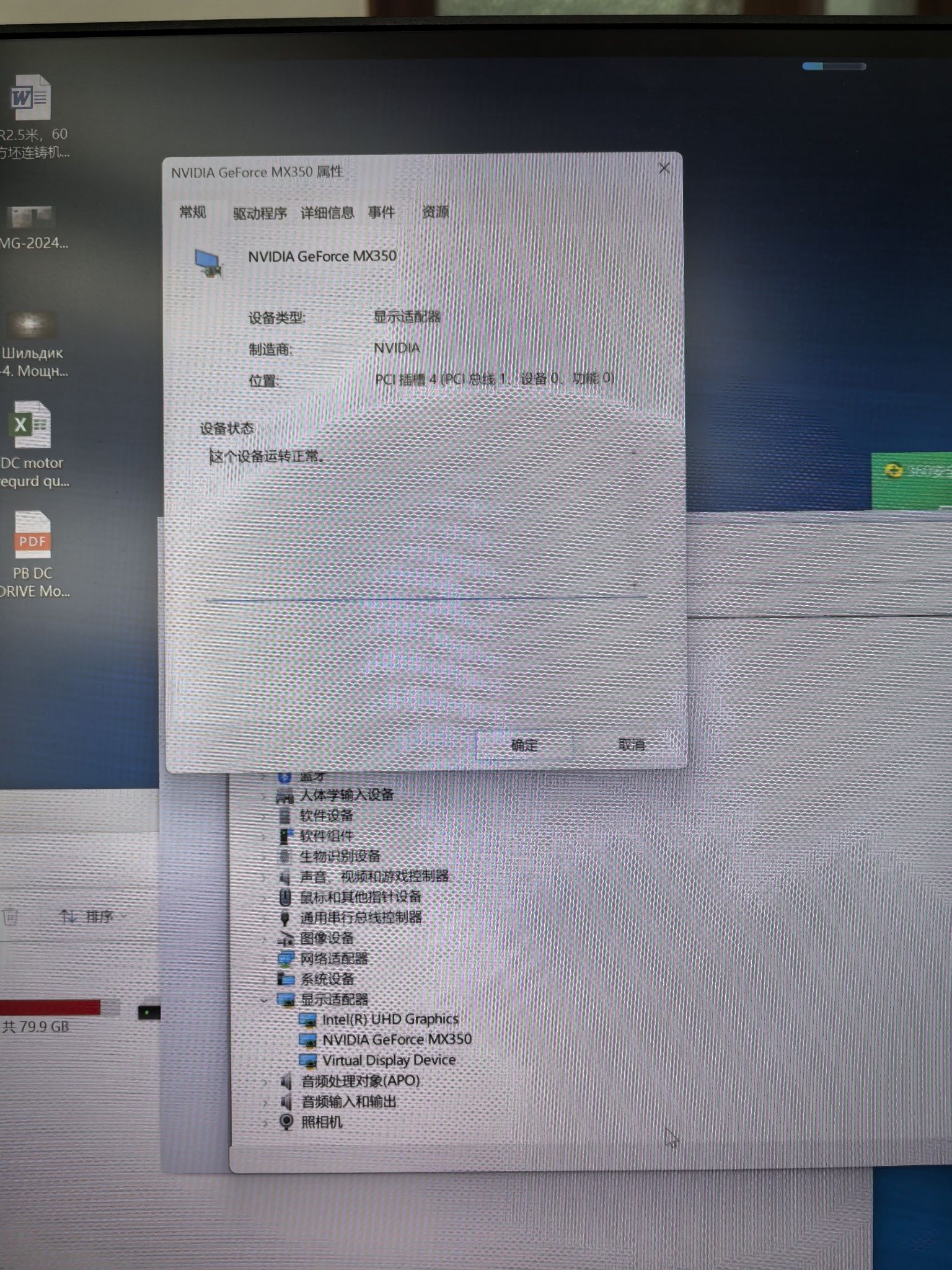This screenshot has height=1270, width=952.
Task: Expand the 网络适配器 node
Action: pos(264,959)
